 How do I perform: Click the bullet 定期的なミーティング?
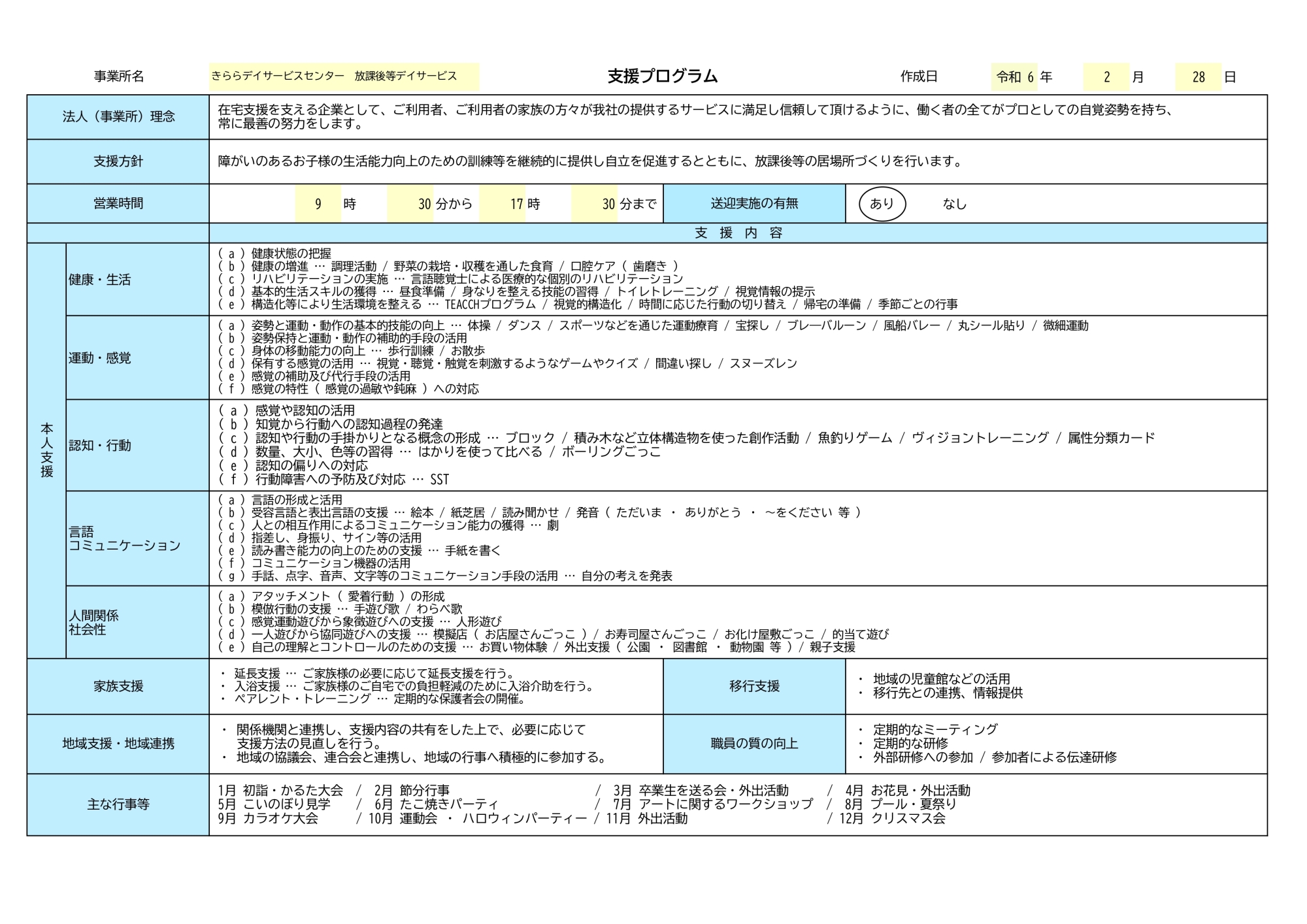click(927, 729)
